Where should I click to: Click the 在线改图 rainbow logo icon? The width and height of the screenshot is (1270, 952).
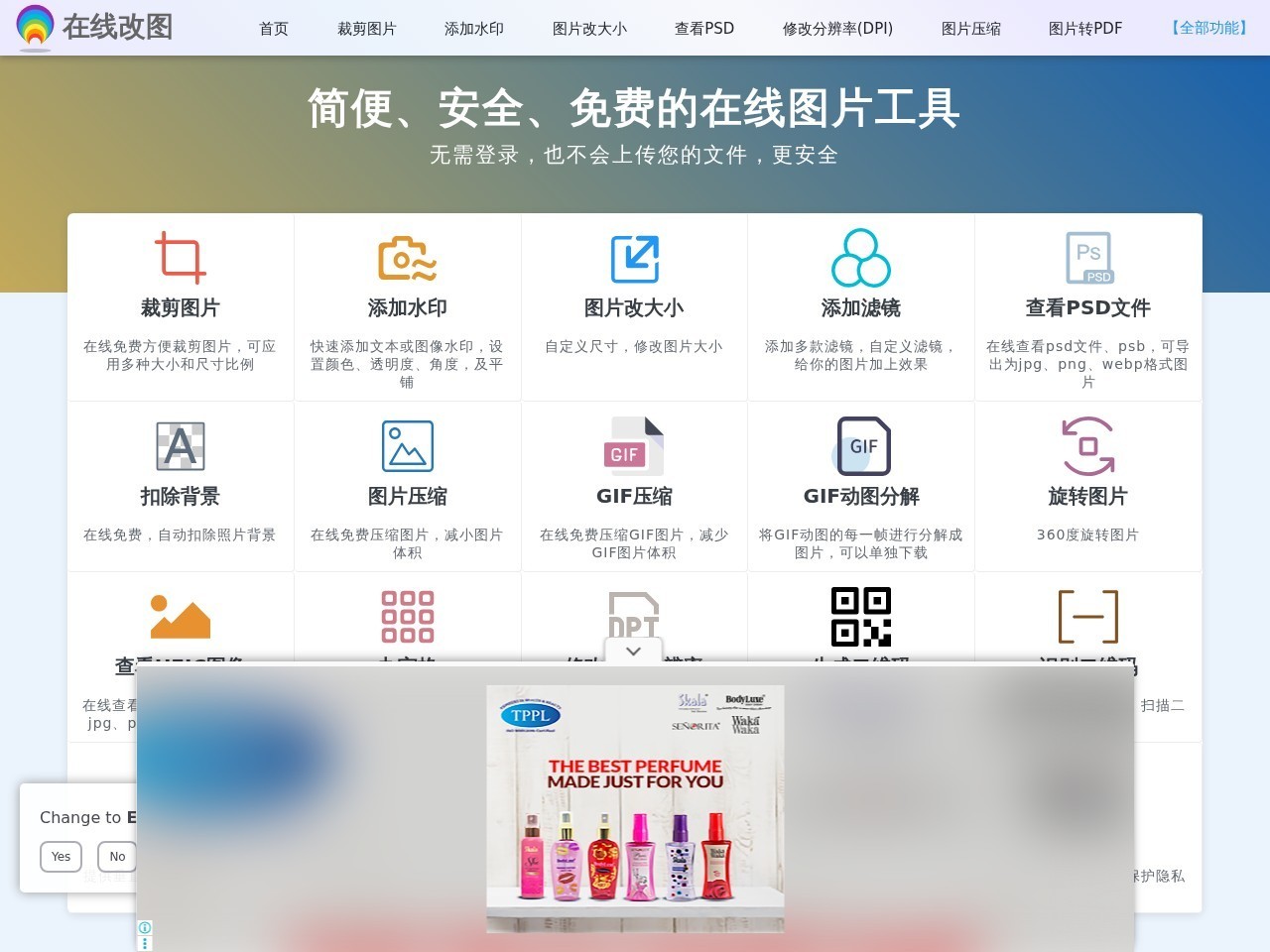35,27
